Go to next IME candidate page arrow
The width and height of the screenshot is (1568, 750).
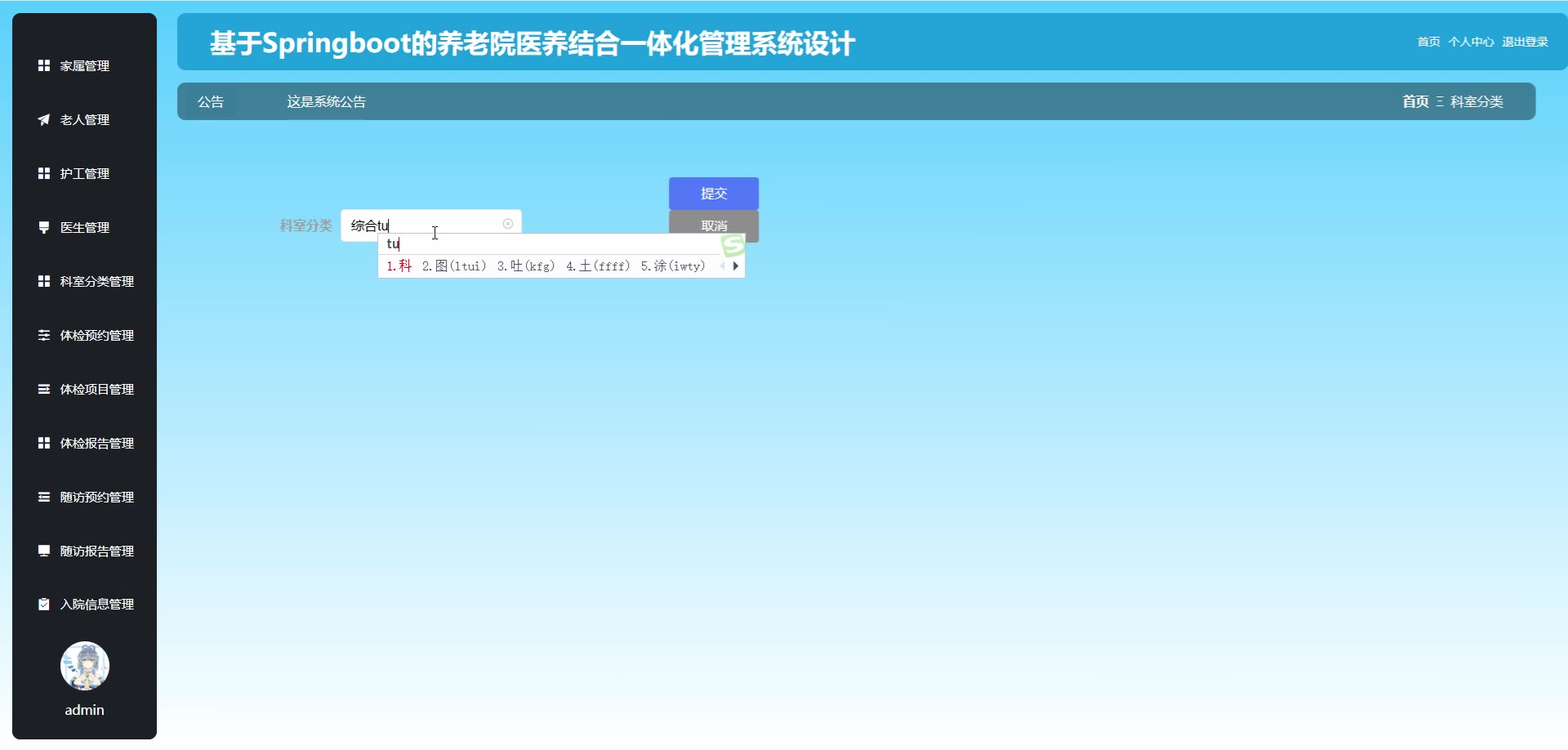pyautogui.click(x=736, y=266)
